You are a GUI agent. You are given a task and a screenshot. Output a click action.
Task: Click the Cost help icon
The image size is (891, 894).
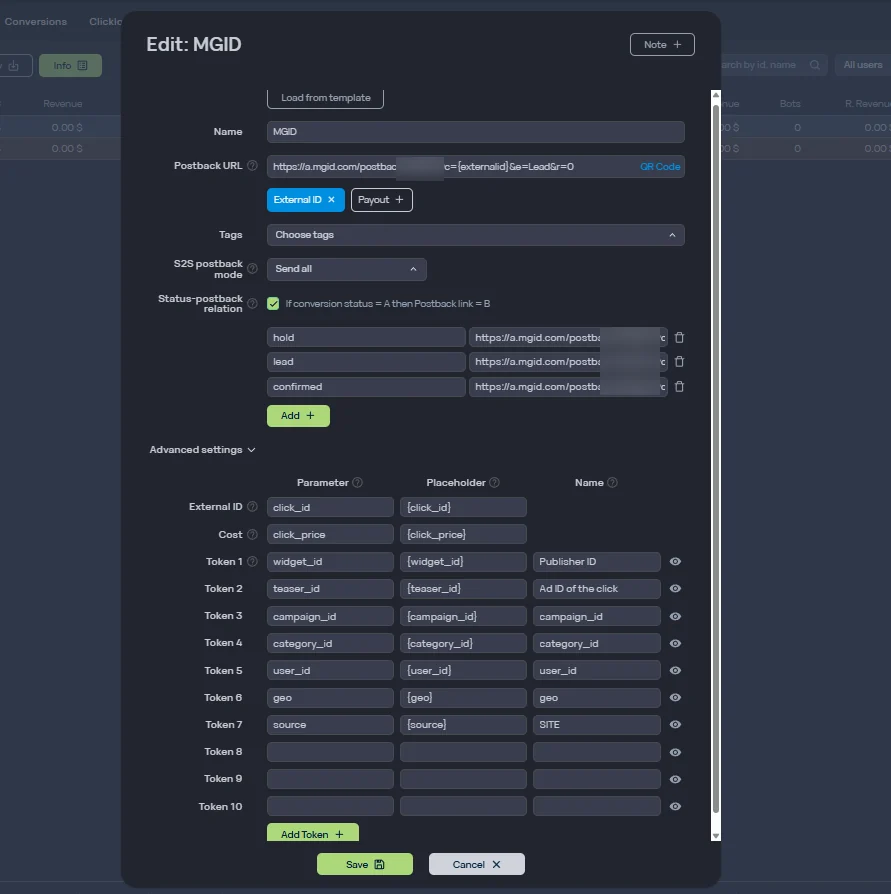pyautogui.click(x=252, y=534)
